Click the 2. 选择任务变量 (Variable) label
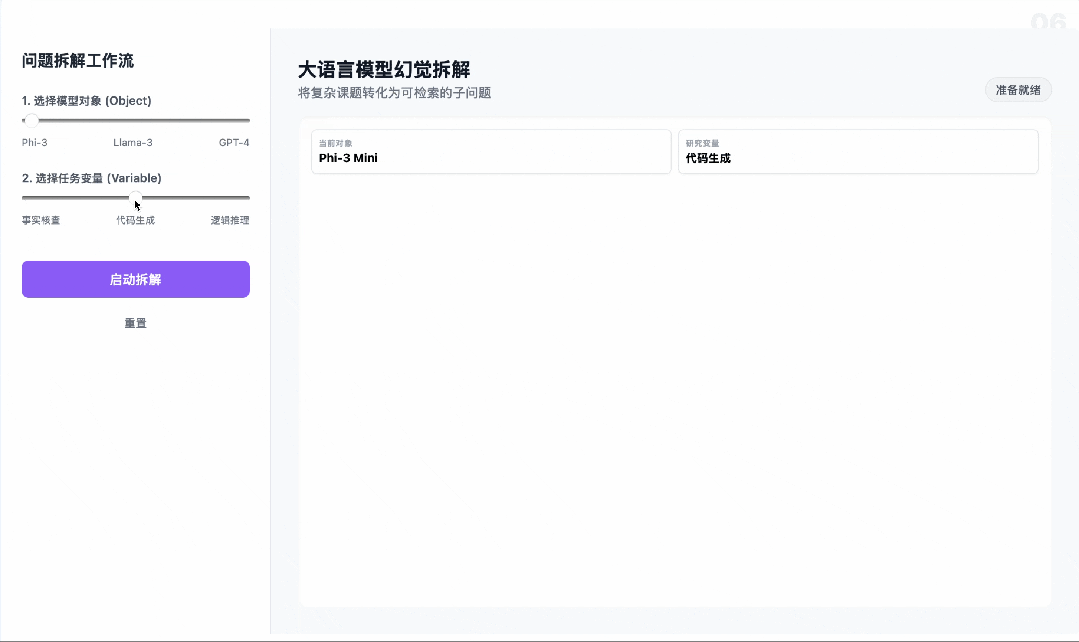Screen dimensions: 1079x642 pos(92,178)
